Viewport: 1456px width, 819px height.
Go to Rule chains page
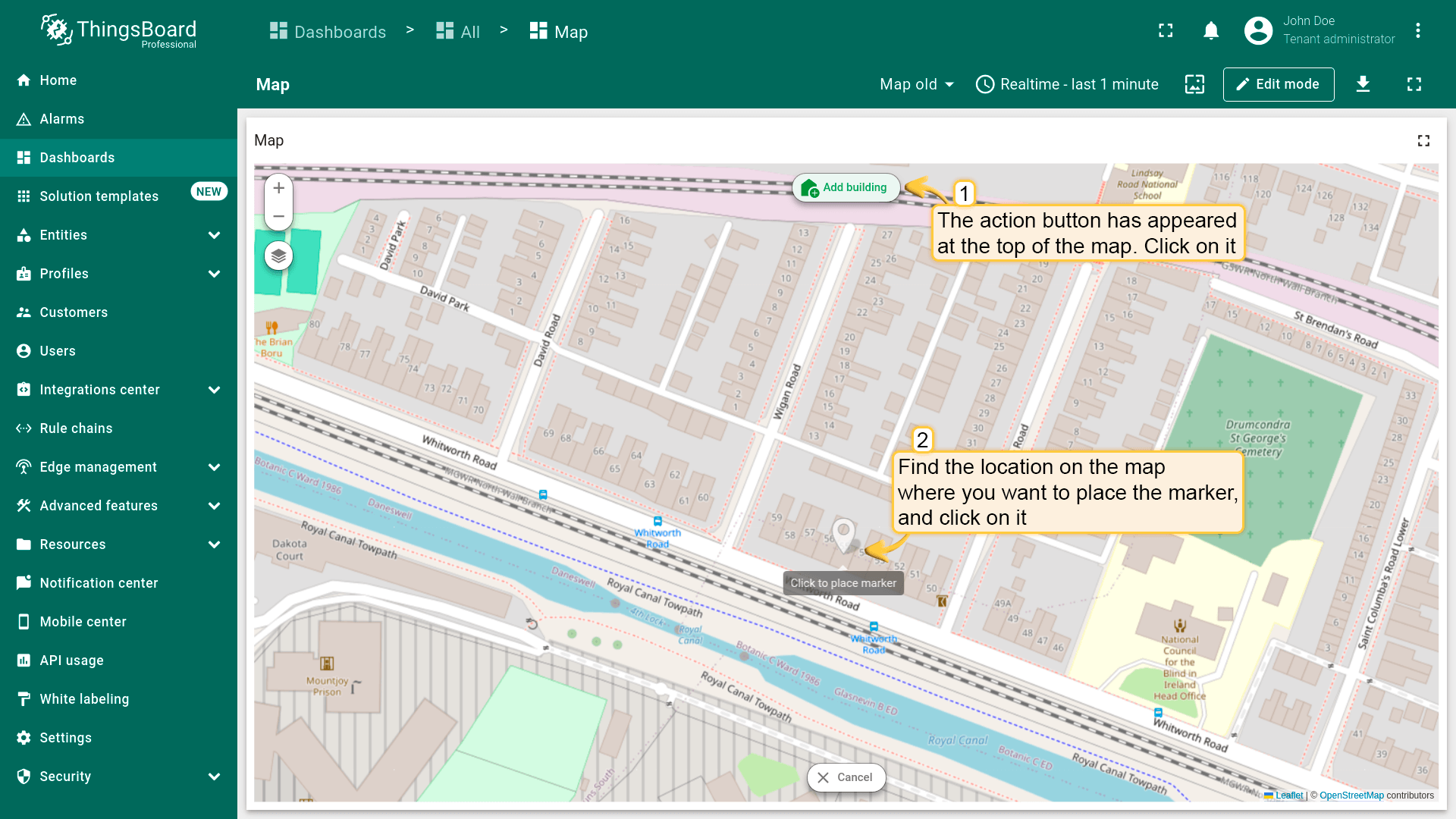pos(76,428)
